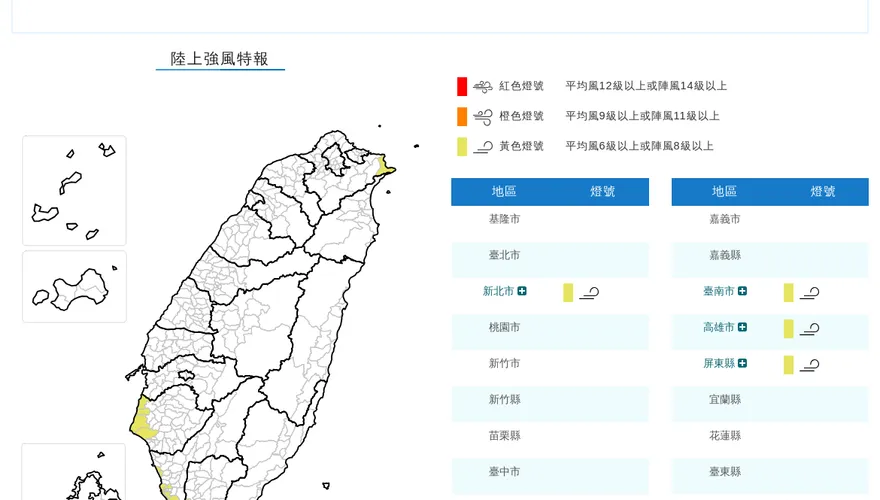
Task: Click the 臺中市 row text
Action: point(505,471)
